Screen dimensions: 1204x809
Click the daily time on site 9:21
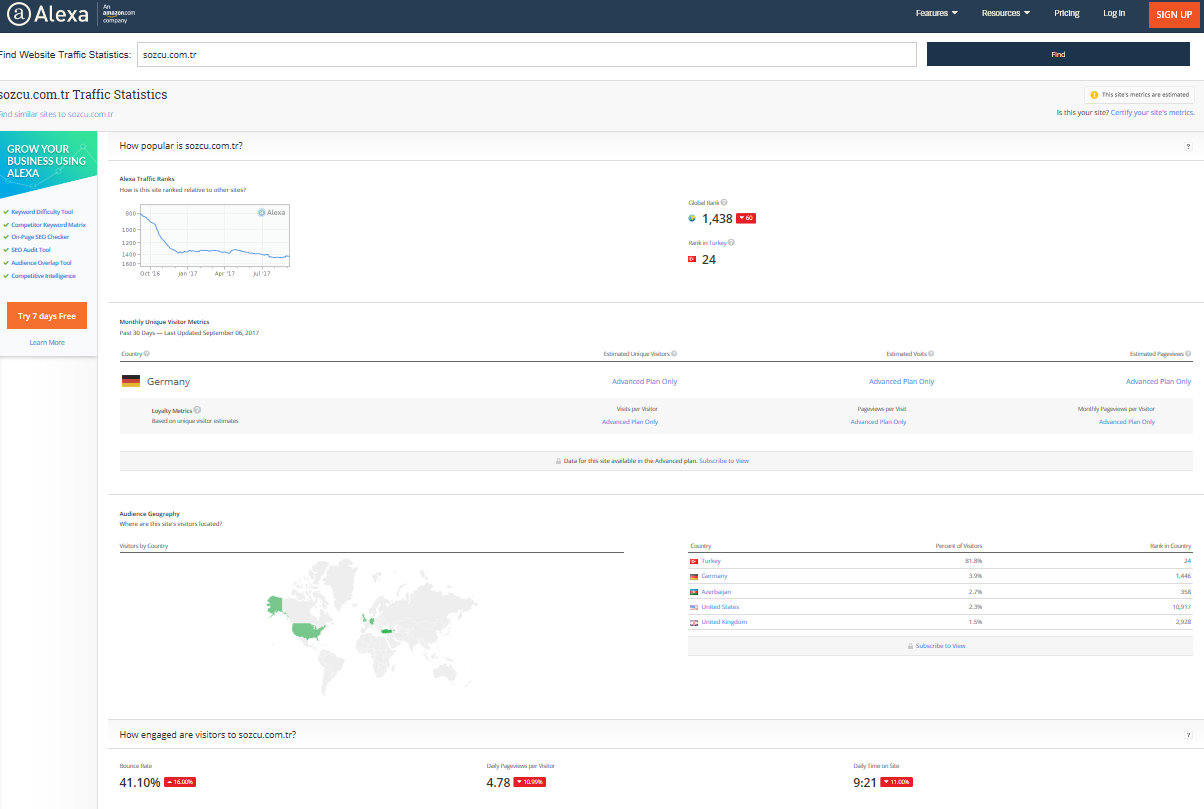pos(865,782)
